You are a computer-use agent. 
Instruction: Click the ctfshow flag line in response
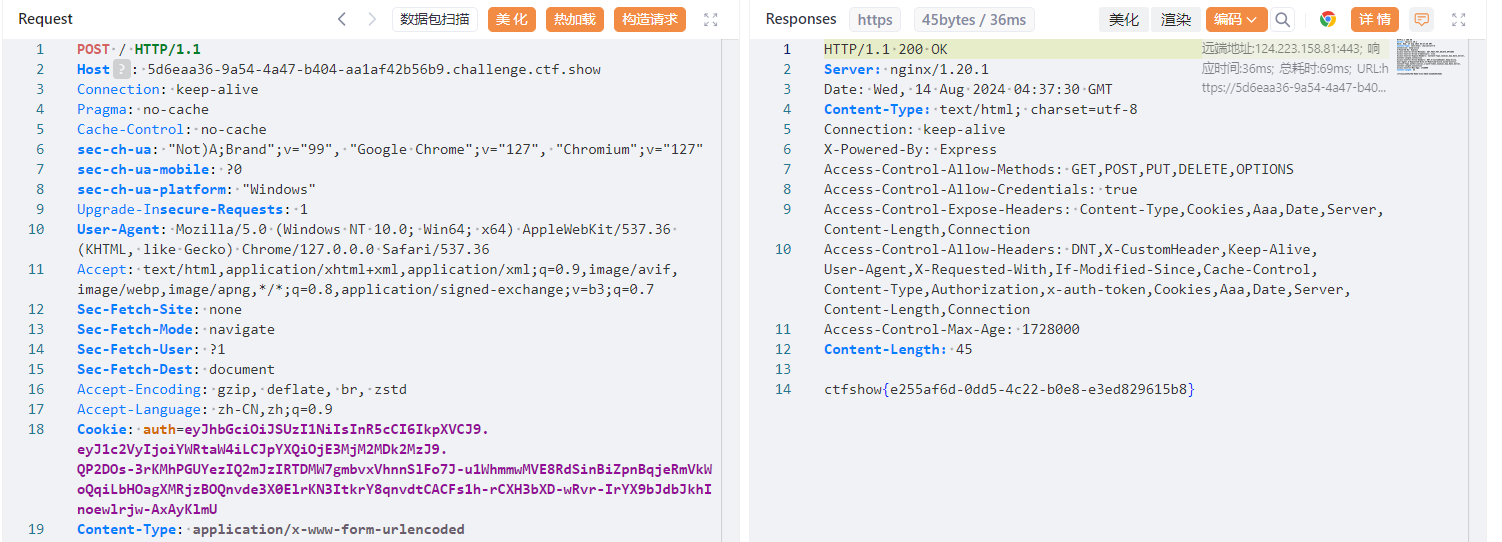pyautogui.click(x=1009, y=389)
